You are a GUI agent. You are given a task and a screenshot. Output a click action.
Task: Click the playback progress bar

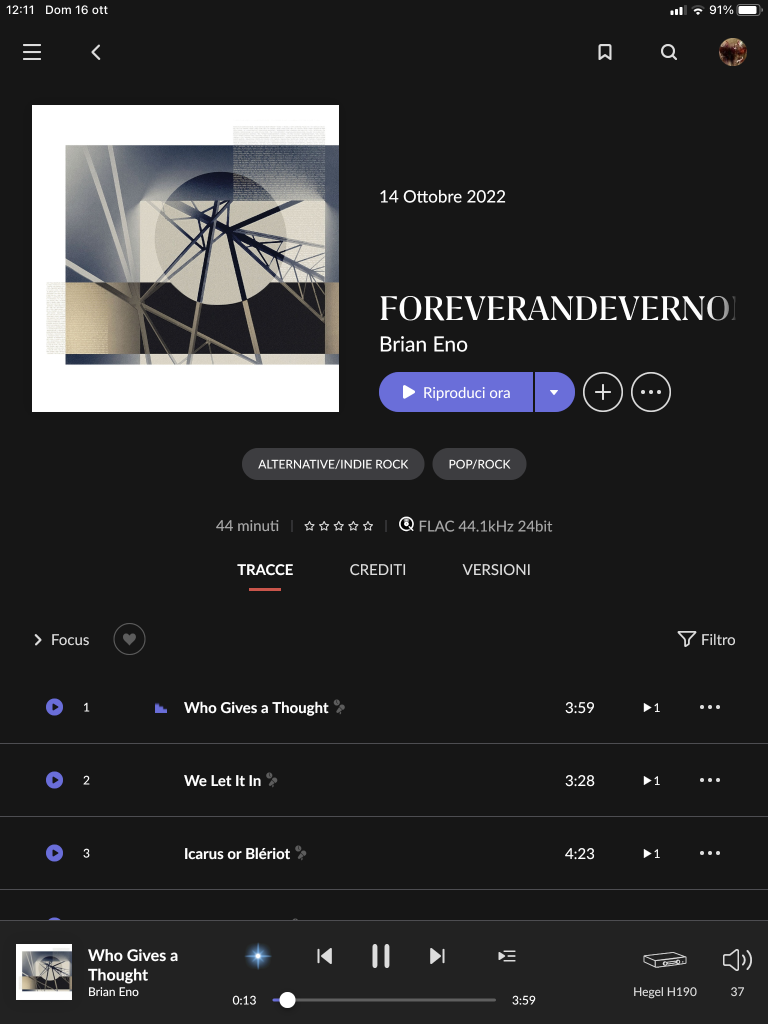(385, 1000)
